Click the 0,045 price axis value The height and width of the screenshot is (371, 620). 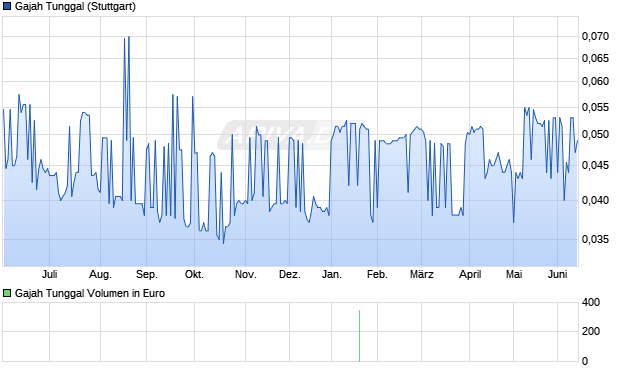click(x=595, y=165)
